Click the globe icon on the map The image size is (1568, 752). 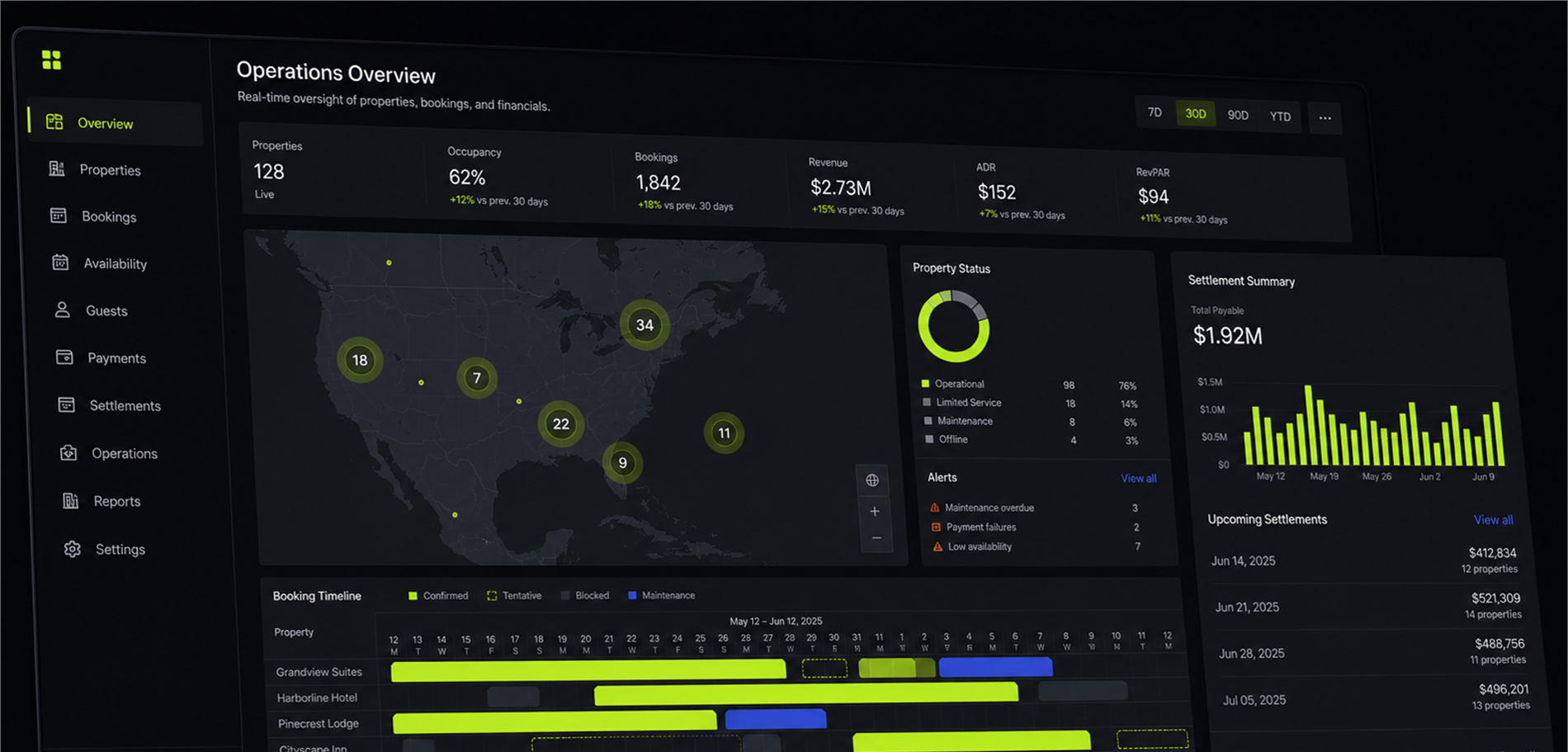click(x=872, y=480)
